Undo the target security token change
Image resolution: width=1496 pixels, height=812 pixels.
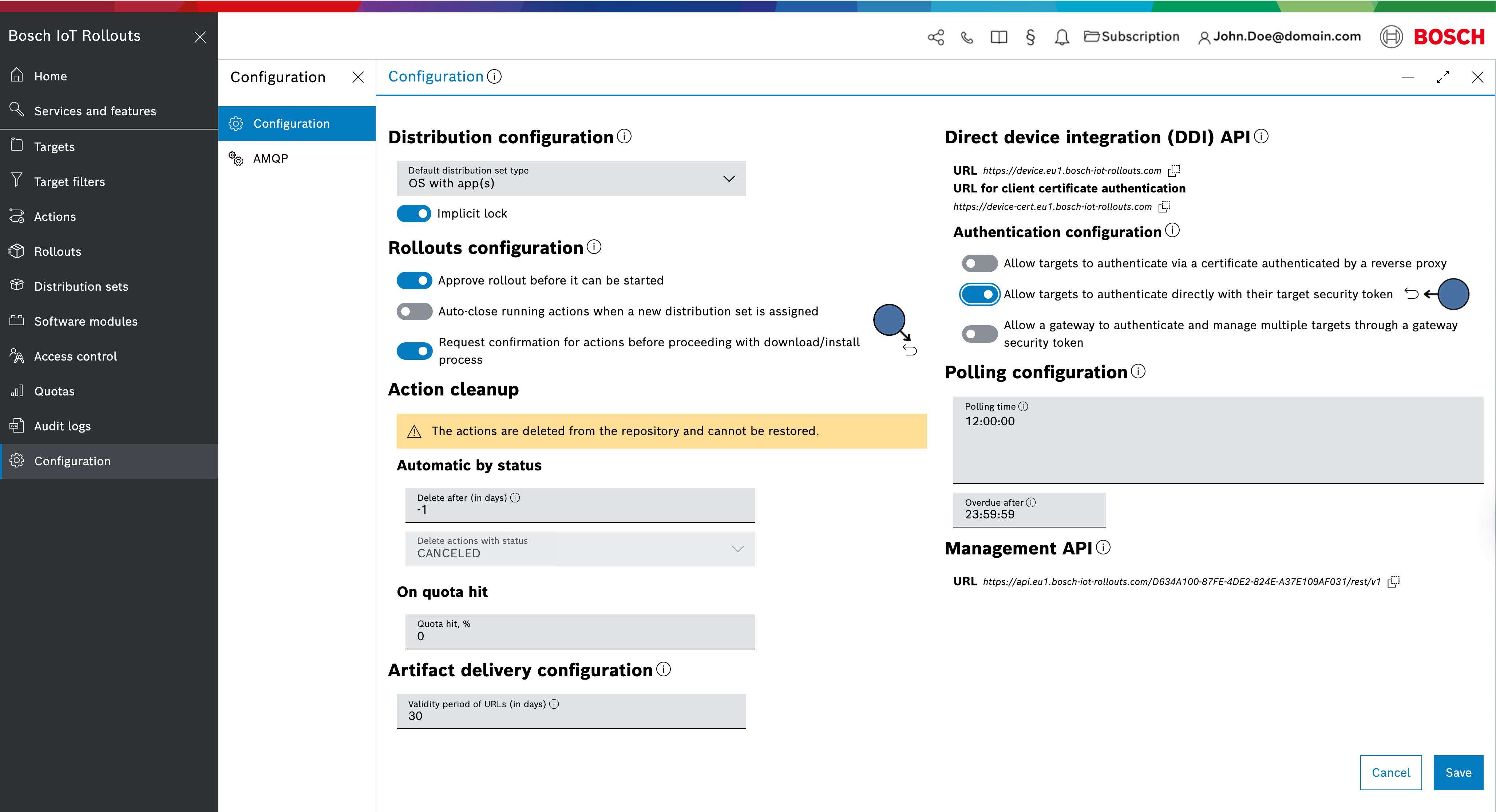pyautogui.click(x=1411, y=294)
